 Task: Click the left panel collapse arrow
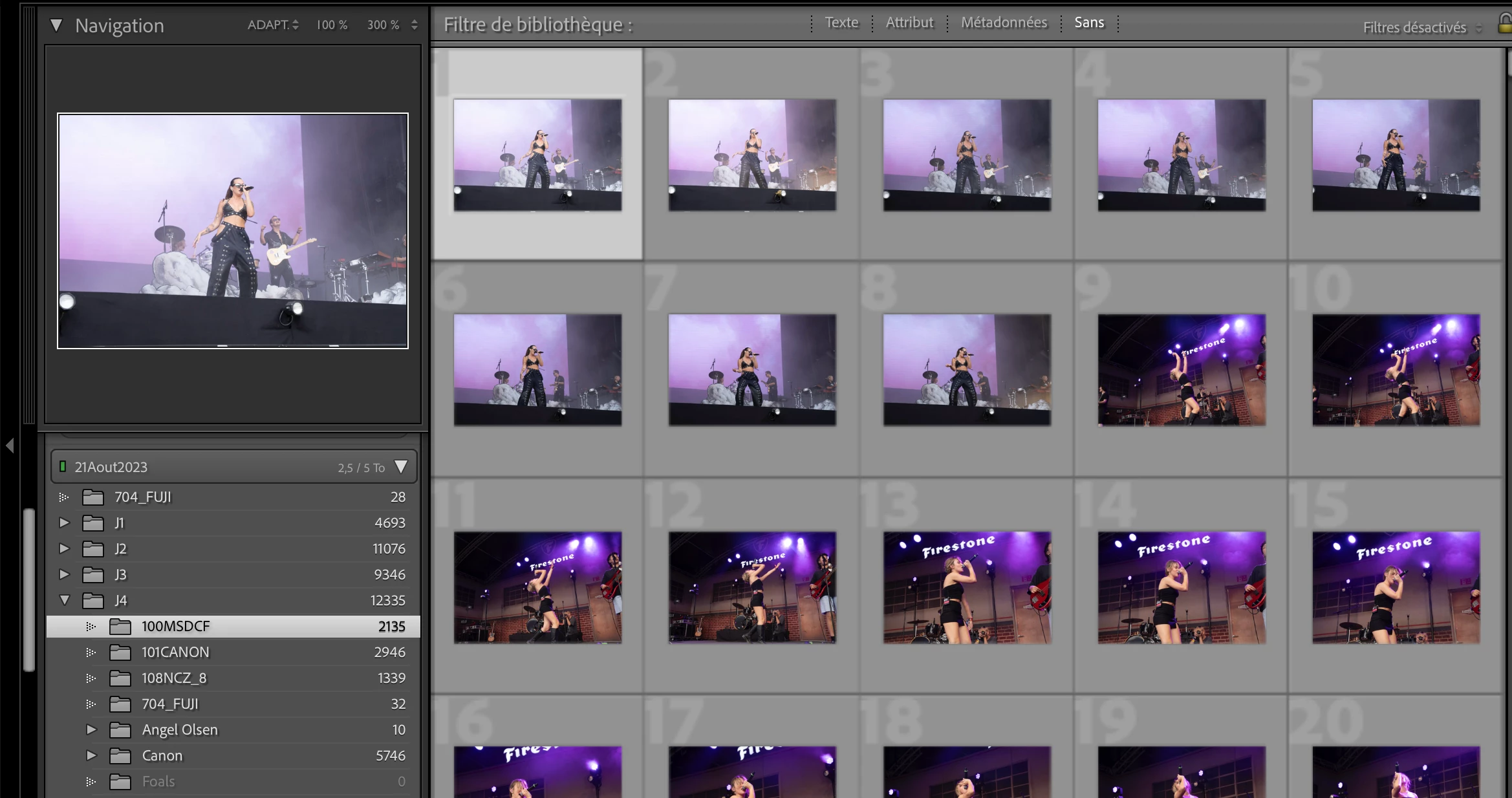point(10,445)
